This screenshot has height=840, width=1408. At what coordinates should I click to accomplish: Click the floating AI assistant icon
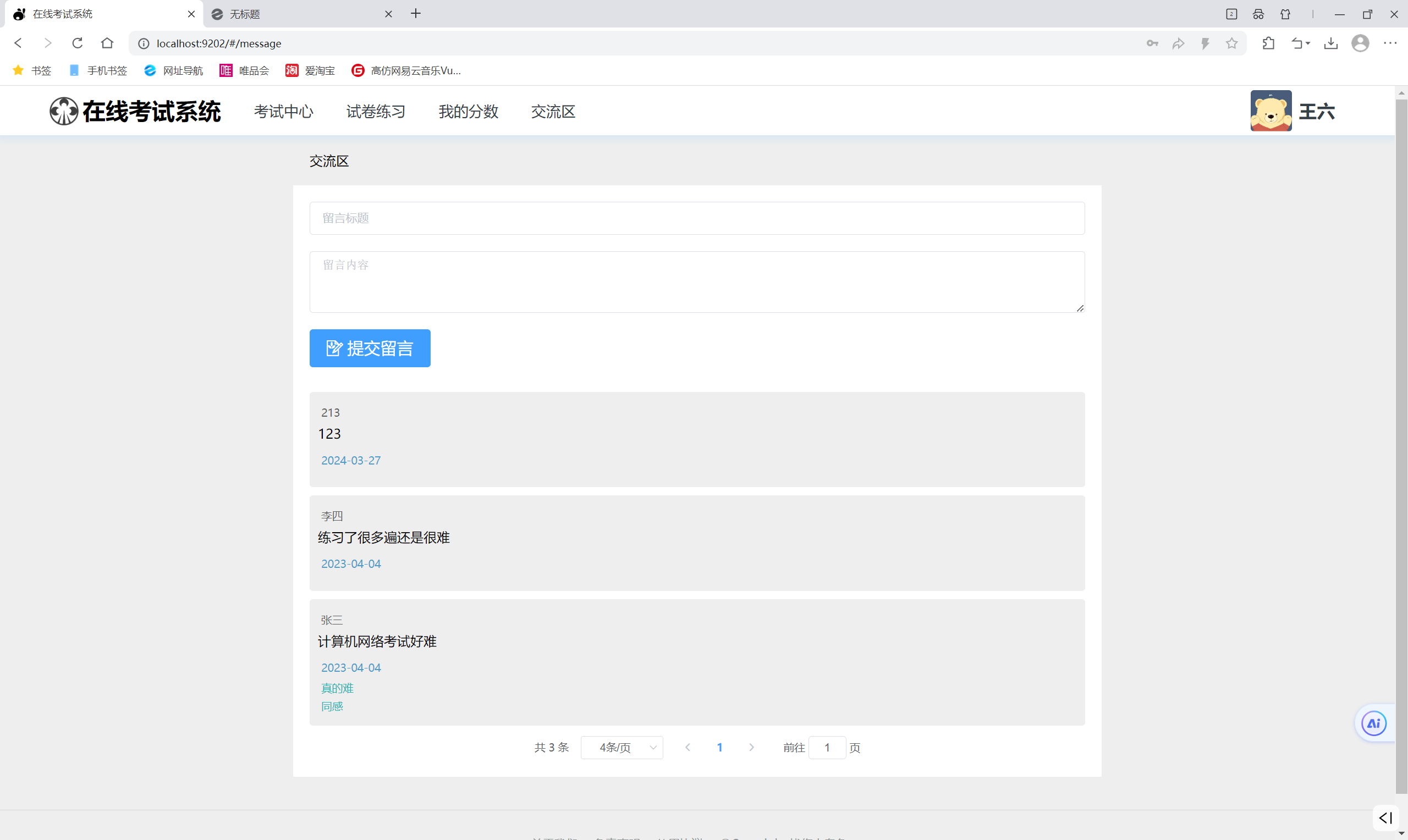click(1373, 723)
